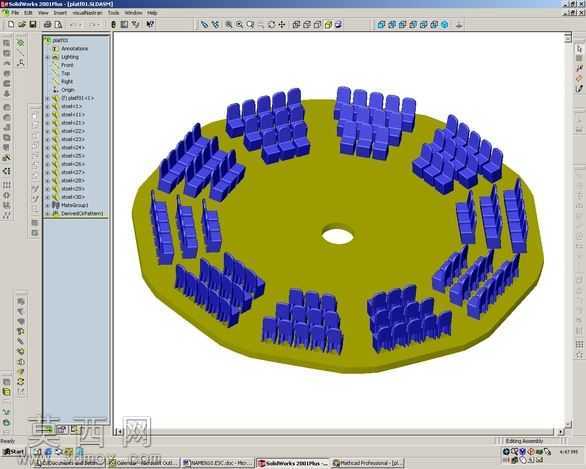Select the Annotations item in the tree
This screenshot has height=469, width=586.
click(74, 49)
